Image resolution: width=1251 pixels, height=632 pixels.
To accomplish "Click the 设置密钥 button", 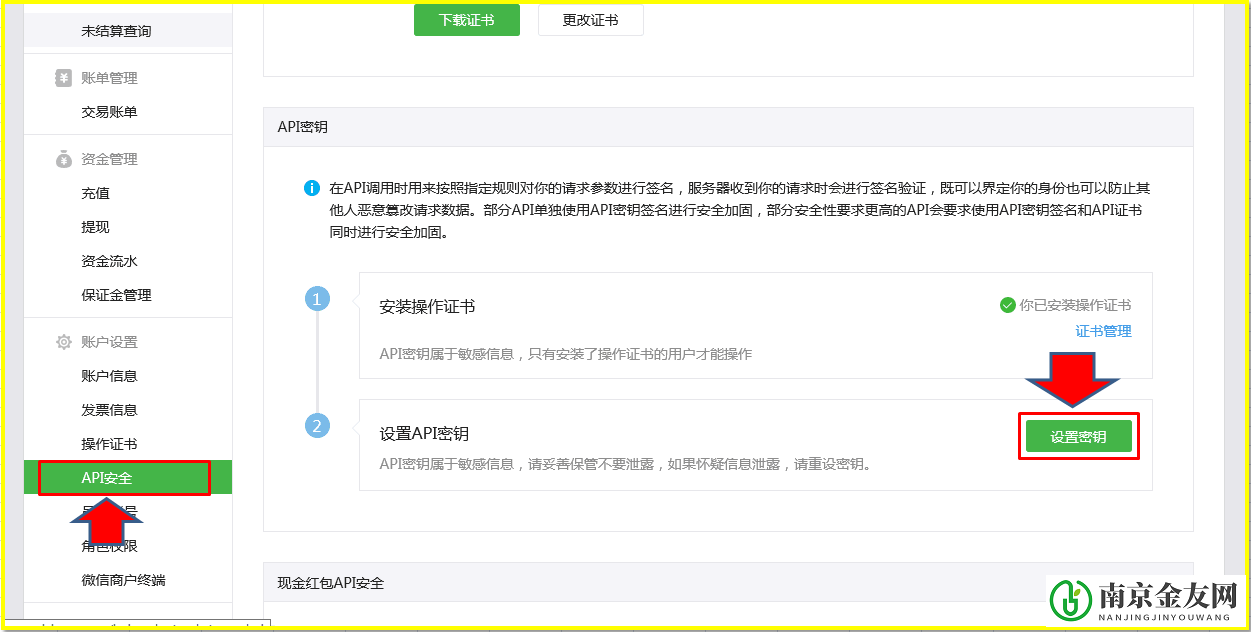I will (1078, 436).
